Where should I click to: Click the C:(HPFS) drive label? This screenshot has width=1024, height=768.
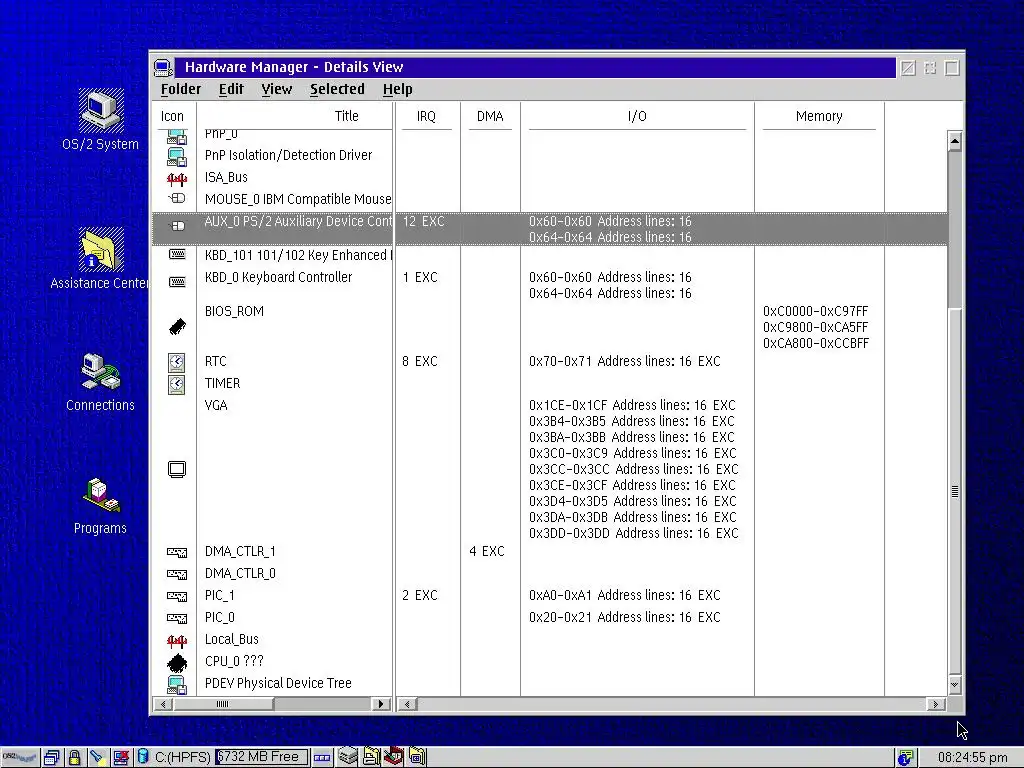pos(183,758)
